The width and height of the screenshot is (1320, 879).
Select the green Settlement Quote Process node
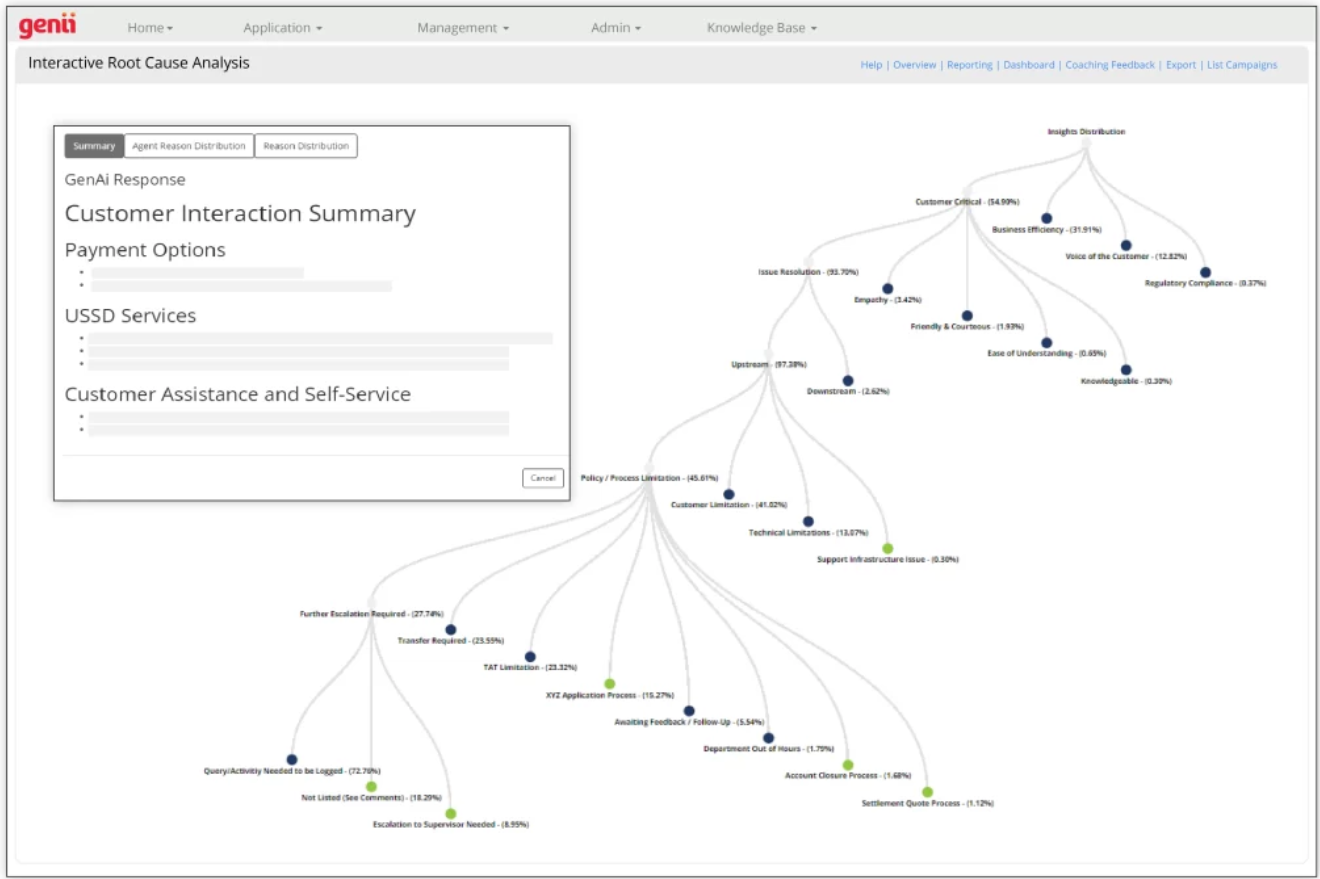point(927,792)
